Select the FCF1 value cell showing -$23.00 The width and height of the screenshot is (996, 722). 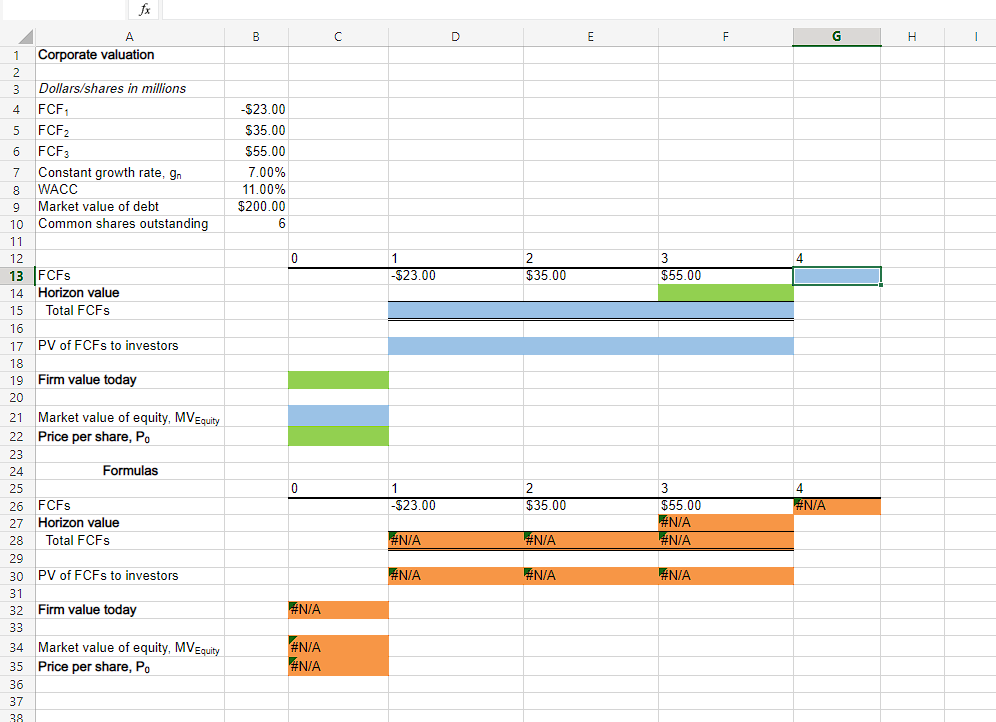255,109
